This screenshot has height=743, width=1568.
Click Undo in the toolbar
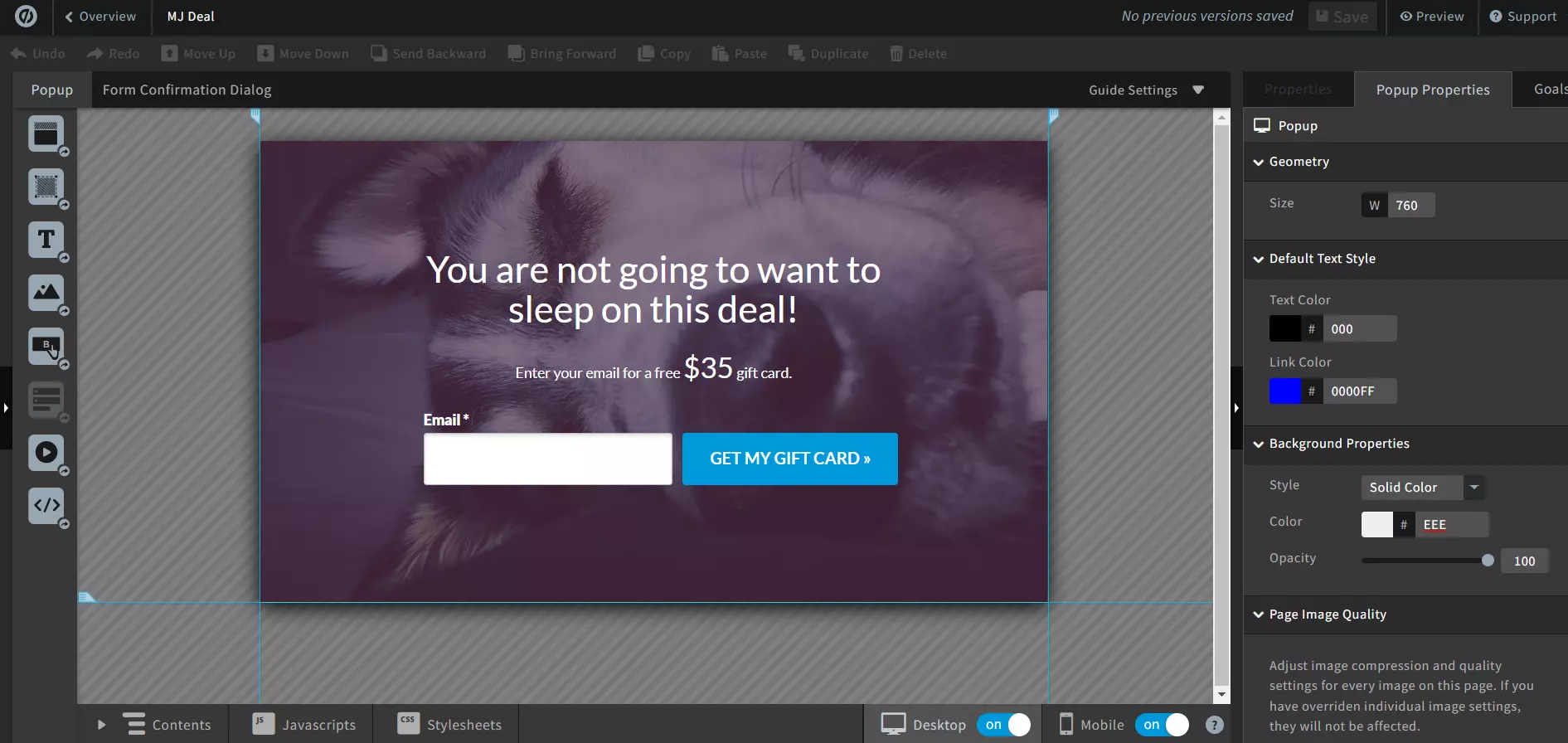pyautogui.click(x=38, y=54)
